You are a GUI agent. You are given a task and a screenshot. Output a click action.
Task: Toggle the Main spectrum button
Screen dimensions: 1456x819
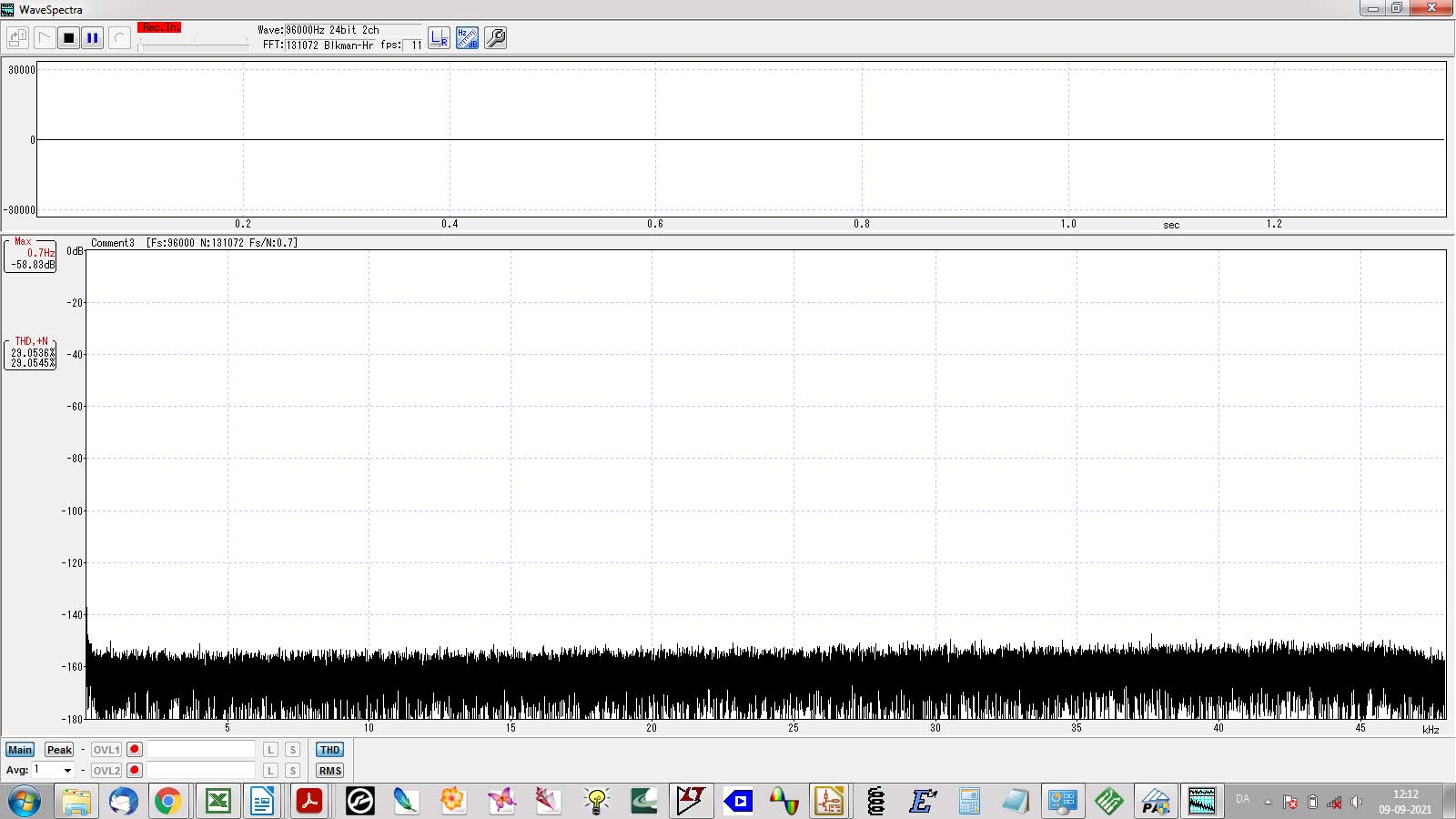pyautogui.click(x=20, y=750)
